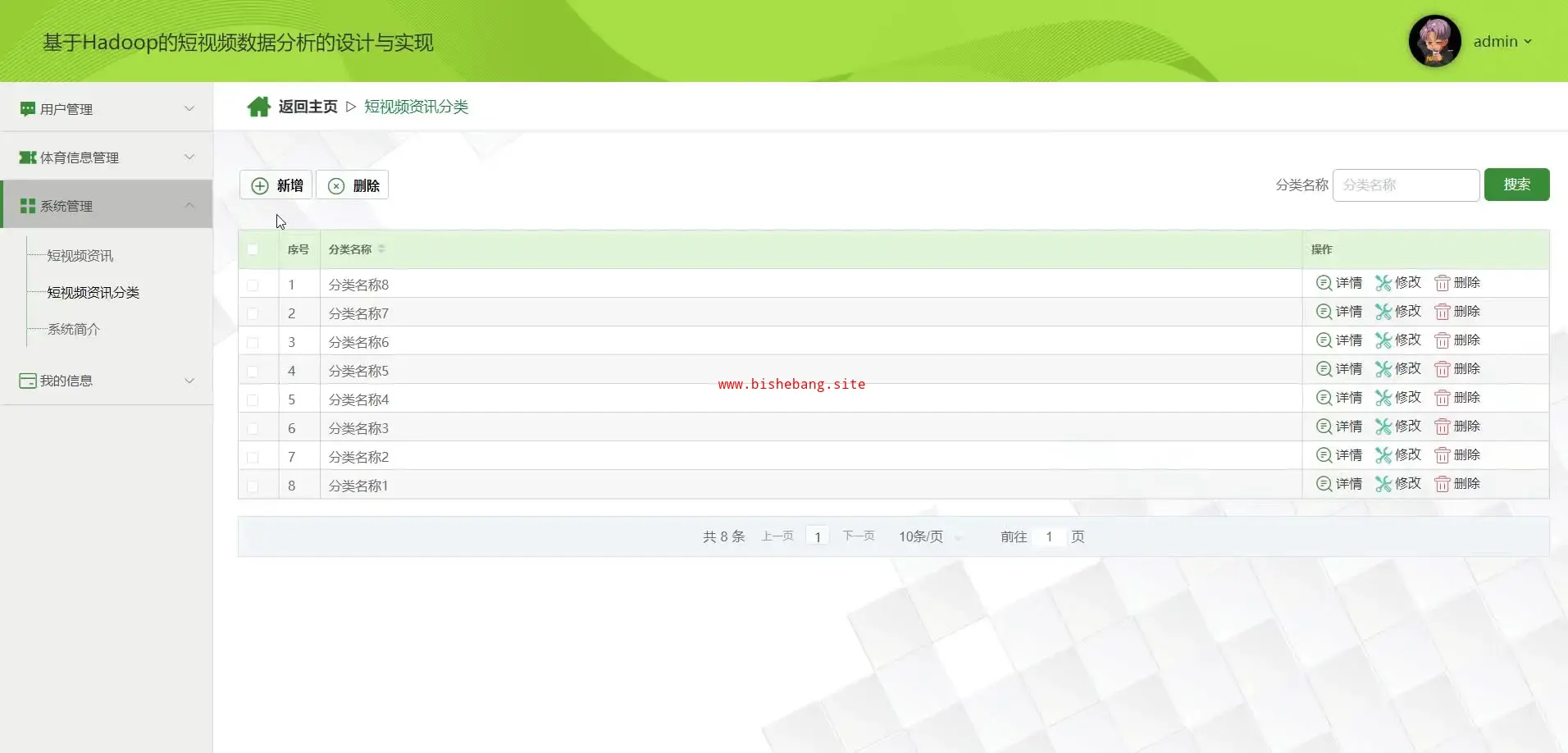Check the box for 分类名称6 row

click(x=253, y=343)
